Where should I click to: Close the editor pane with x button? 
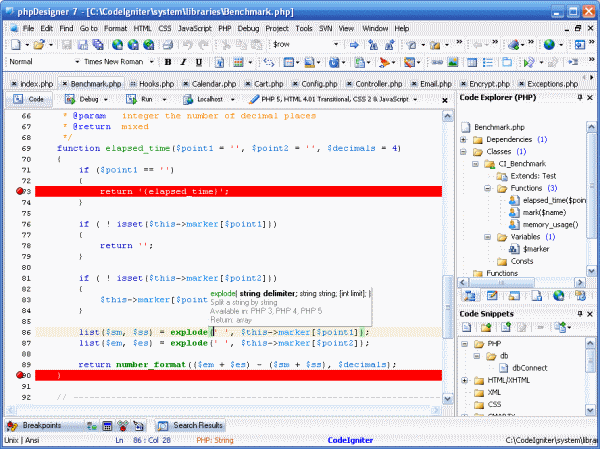445,100
